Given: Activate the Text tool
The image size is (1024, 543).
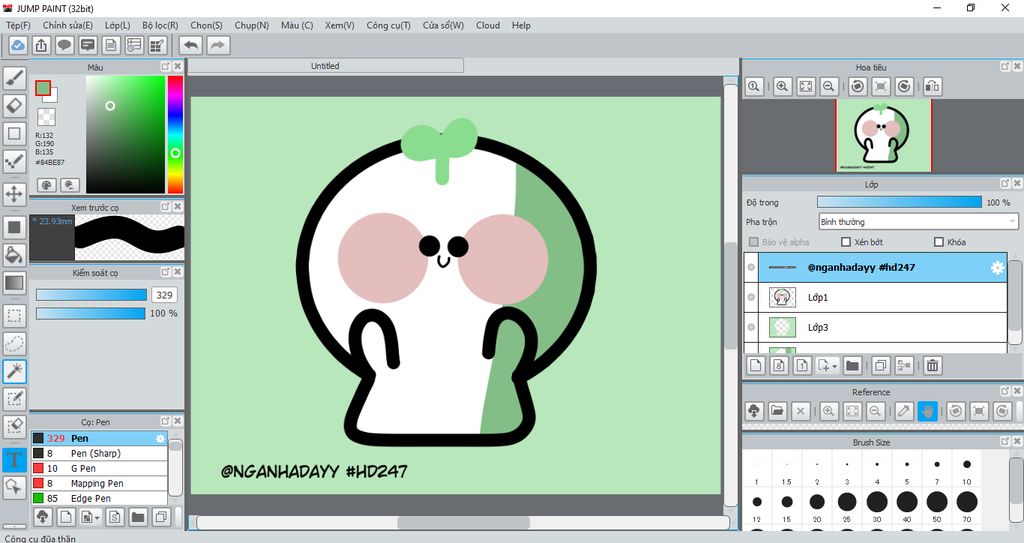Looking at the screenshot, I should click(x=15, y=460).
